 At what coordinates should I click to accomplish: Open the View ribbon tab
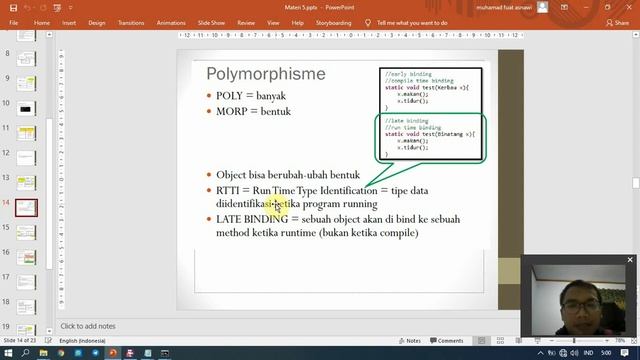273,23
